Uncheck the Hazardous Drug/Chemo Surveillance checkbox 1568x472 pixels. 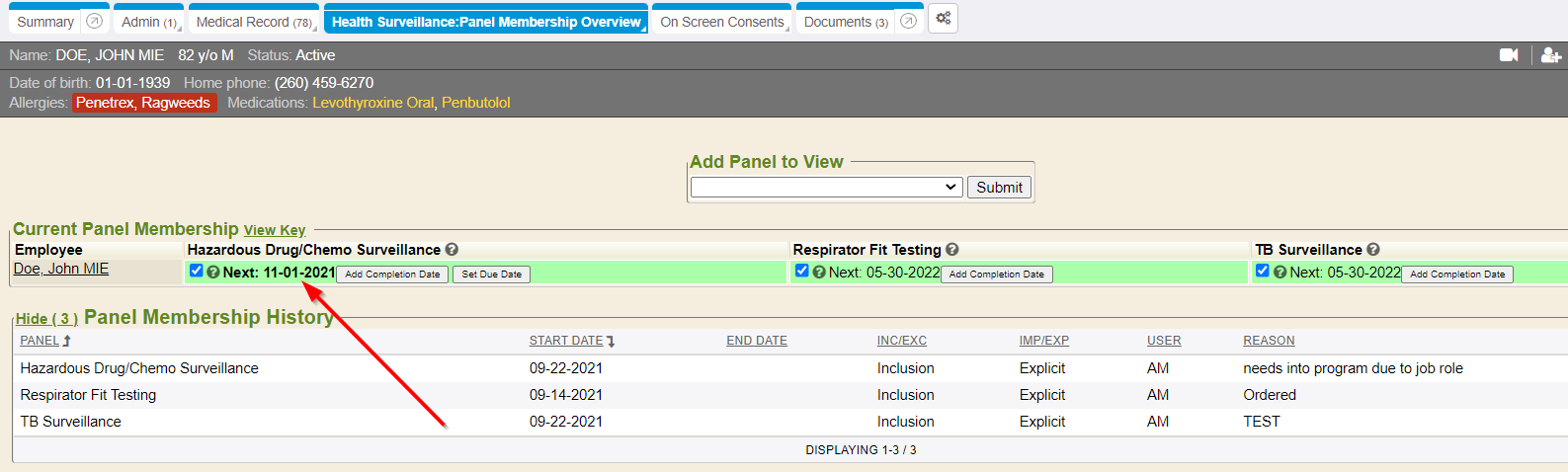[x=196, y=271]
